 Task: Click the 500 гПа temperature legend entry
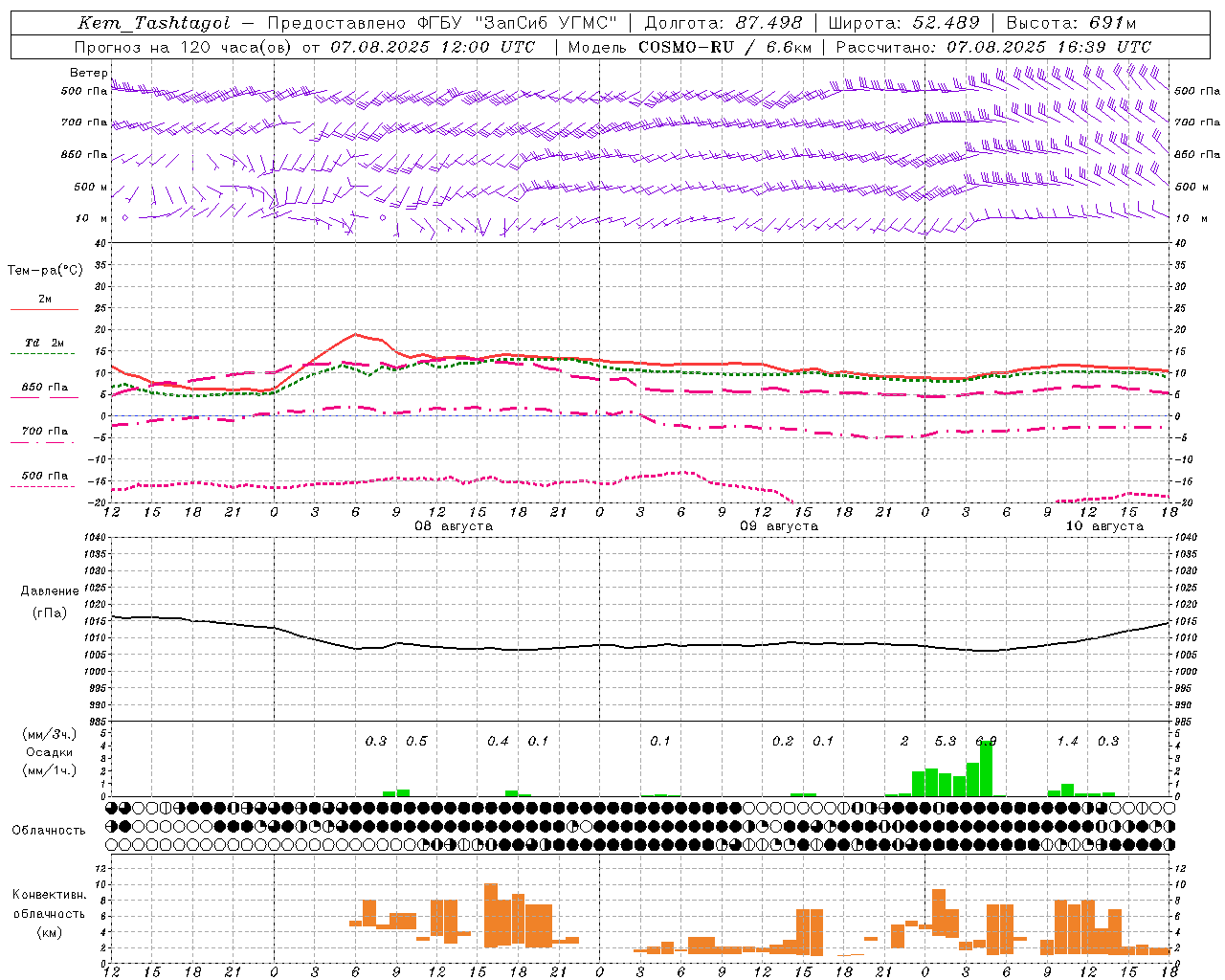(x=45, y=476)
